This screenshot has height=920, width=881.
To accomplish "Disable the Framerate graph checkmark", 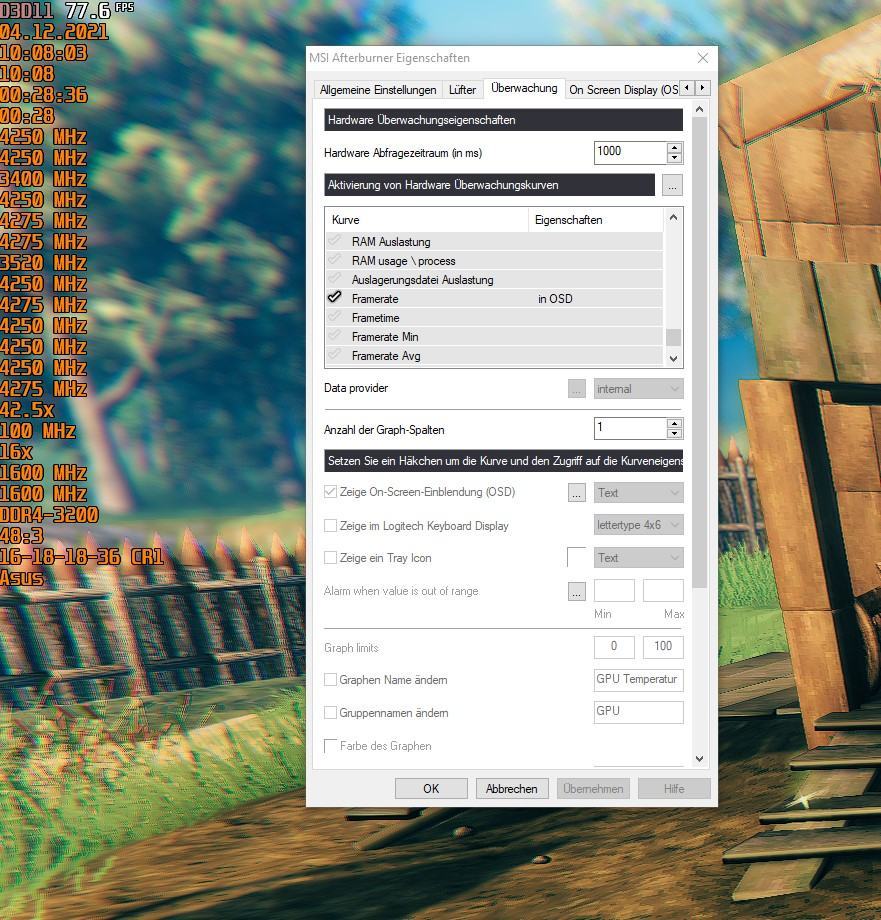I will 334,297.
